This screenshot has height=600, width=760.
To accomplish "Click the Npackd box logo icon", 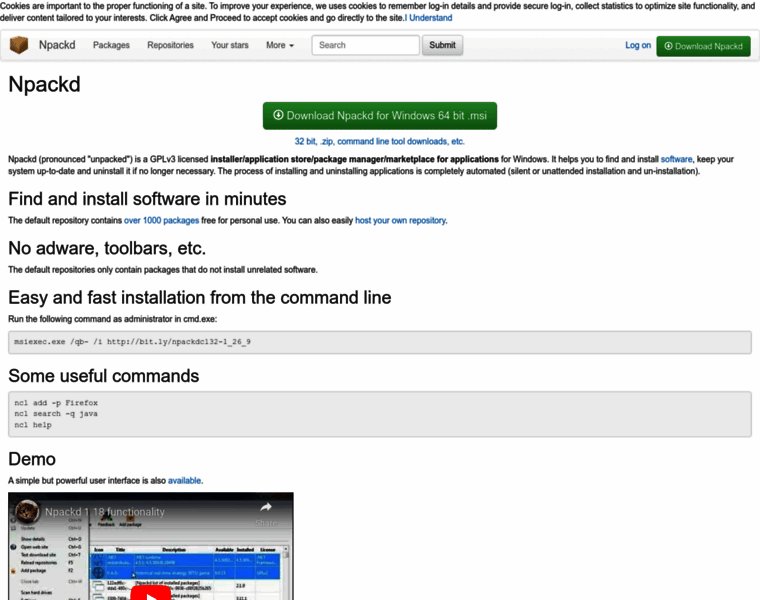I will (19, 45).
